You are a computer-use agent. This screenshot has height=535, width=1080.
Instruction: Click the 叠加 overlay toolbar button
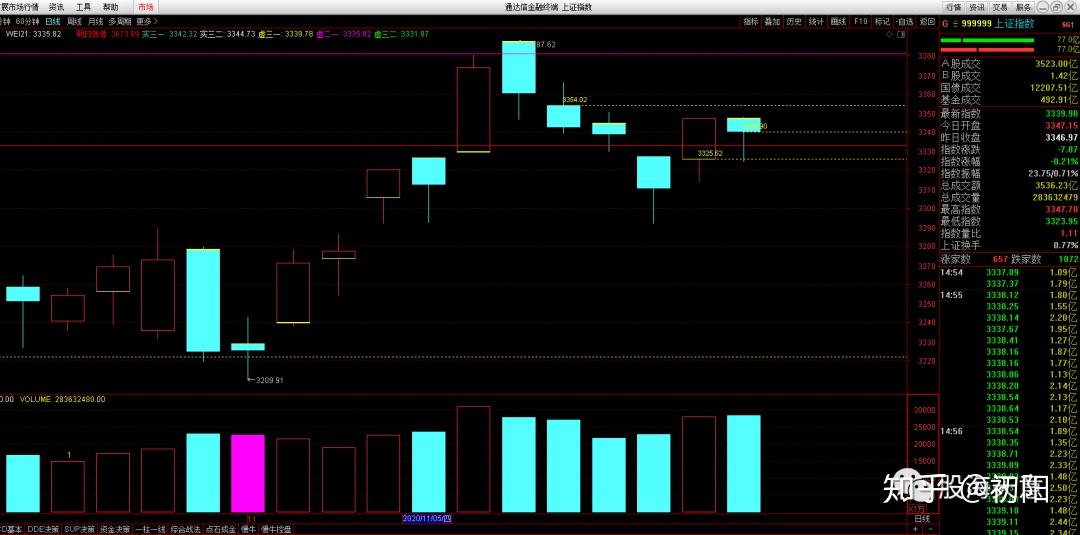tap(772, 21)
